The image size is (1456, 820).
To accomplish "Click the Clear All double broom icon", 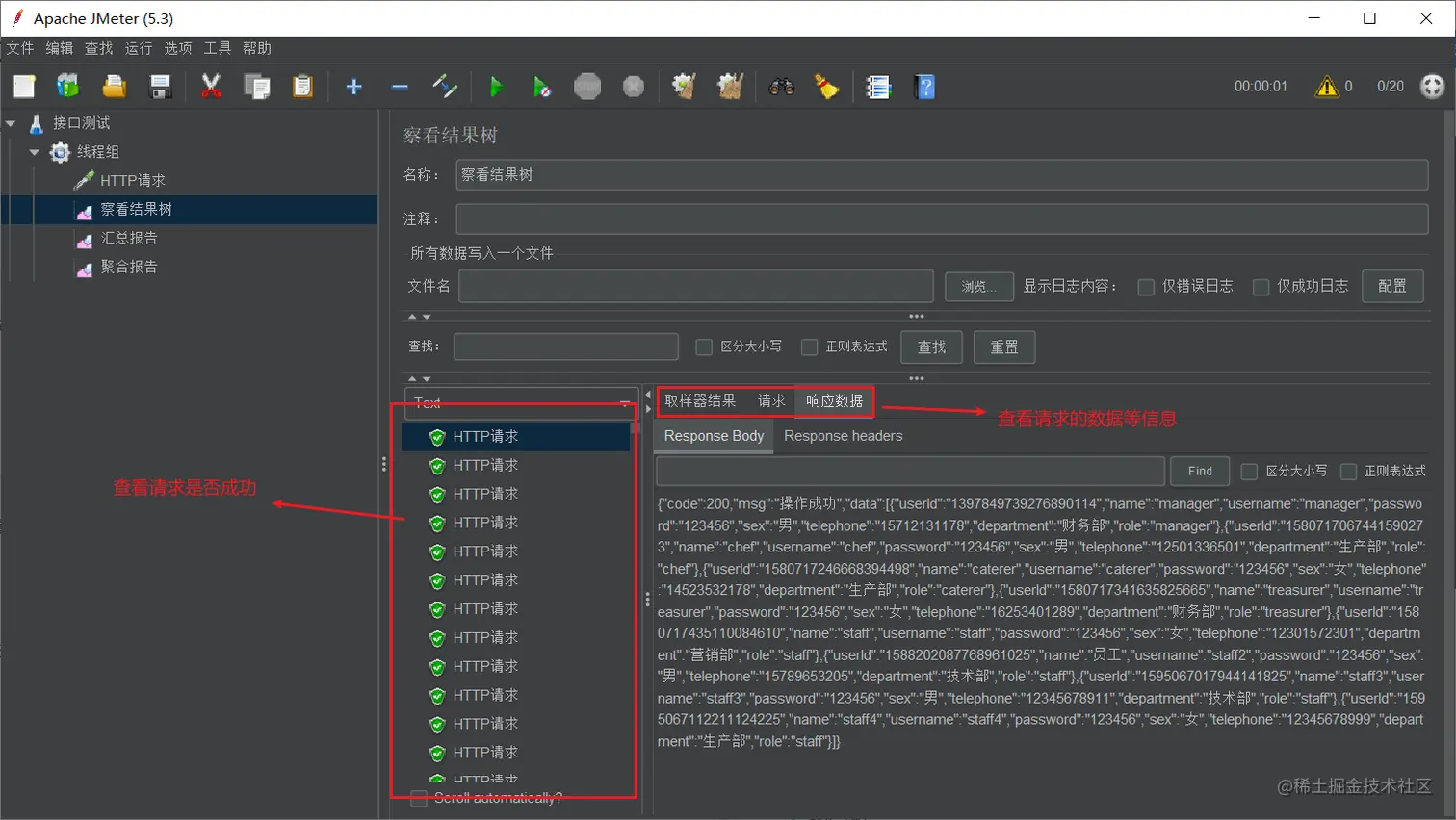I will (x=730, y=87).
